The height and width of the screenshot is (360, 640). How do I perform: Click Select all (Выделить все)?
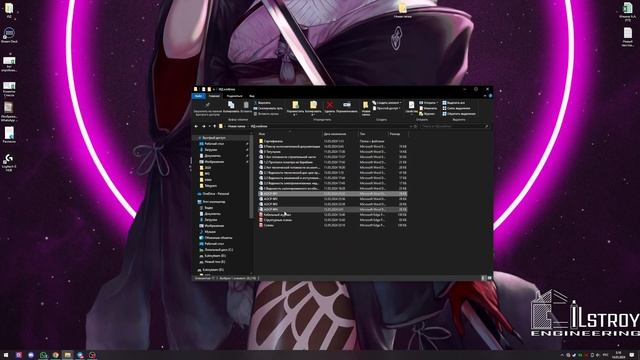[454, 103]
